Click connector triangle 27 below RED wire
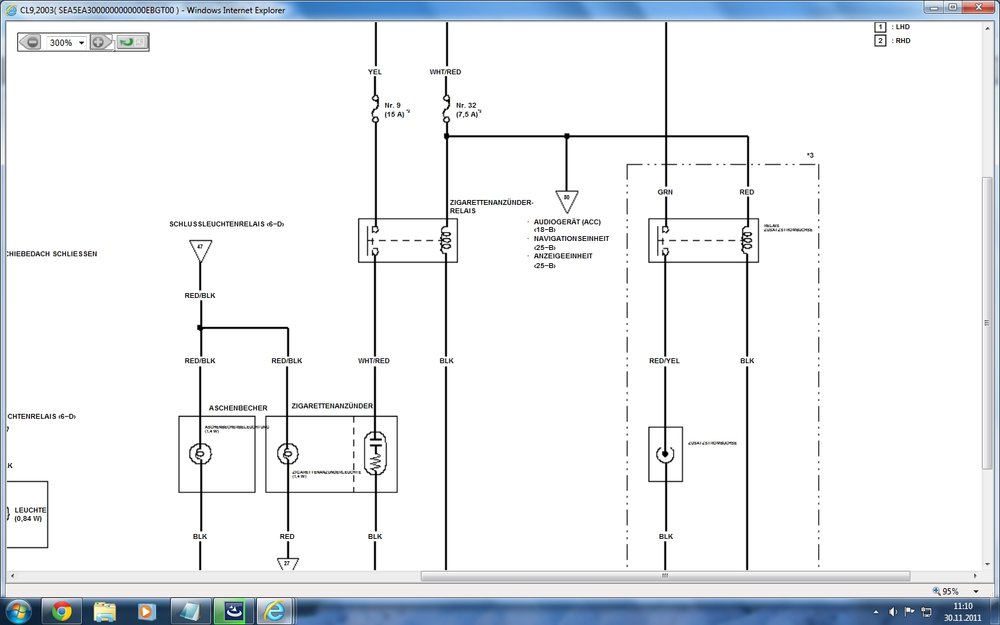 tap(287, 565)
